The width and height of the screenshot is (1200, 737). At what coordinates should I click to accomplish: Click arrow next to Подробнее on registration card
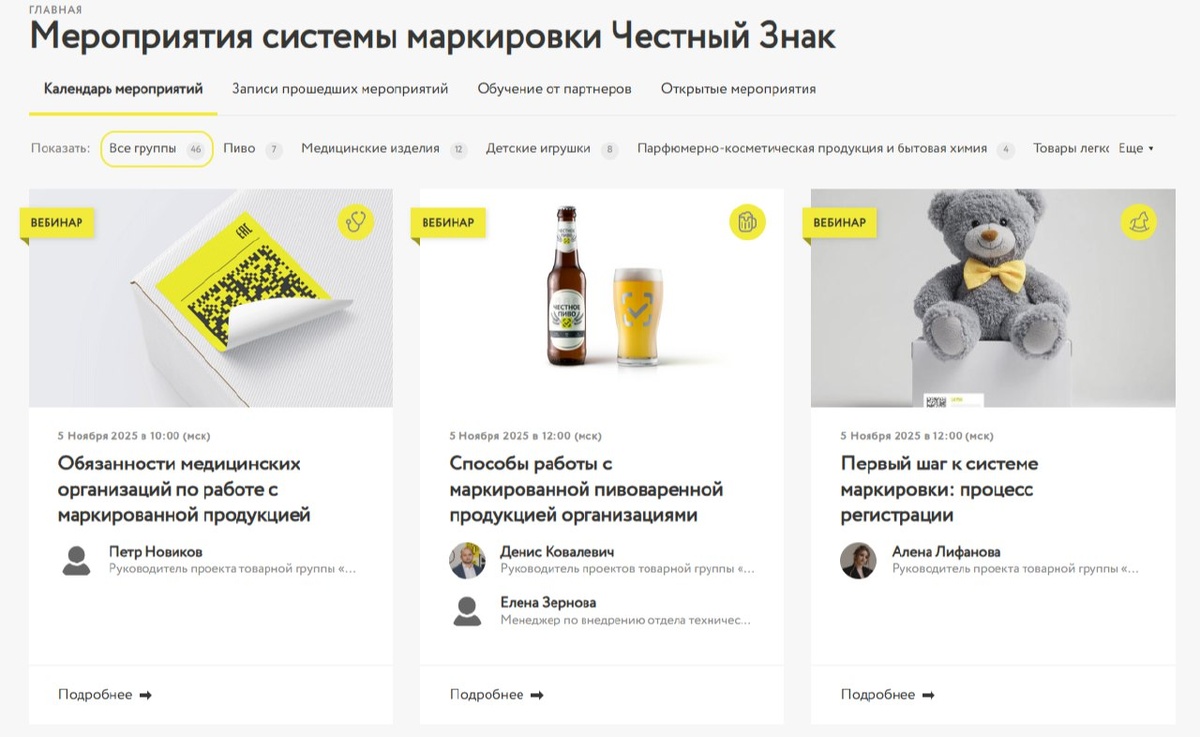[928, 695]
